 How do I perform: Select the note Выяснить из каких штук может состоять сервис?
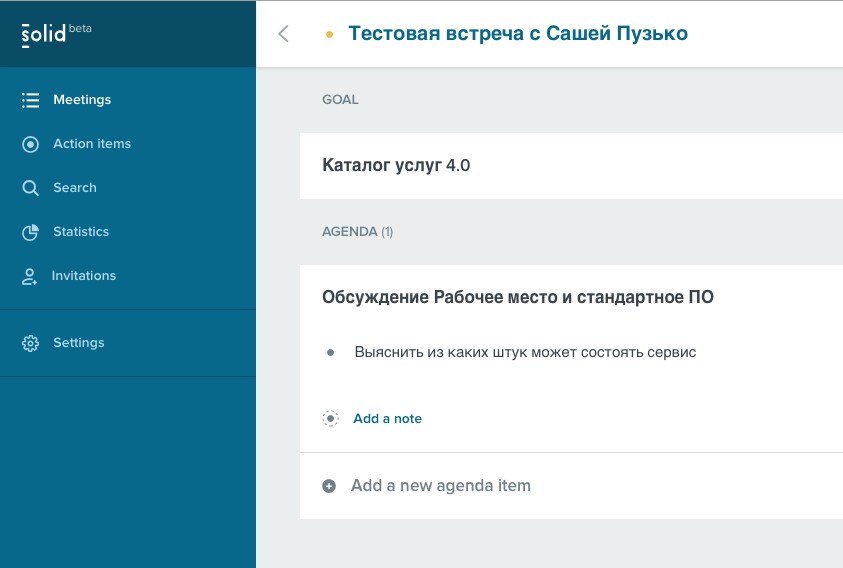click(525, 352)
